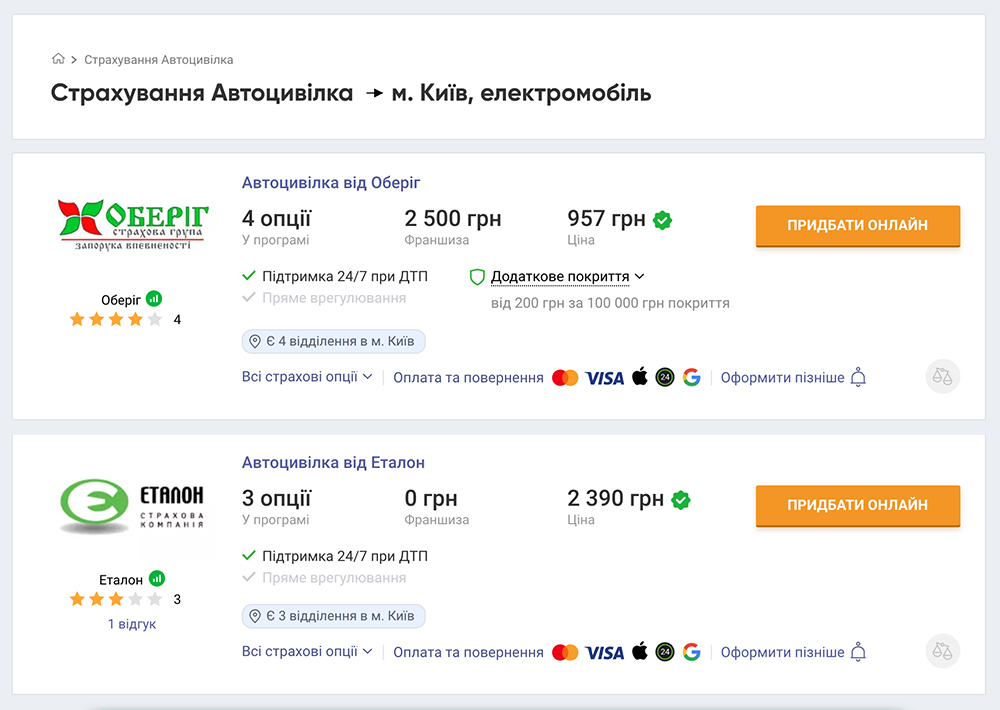Click the compare scales icon for Еталон
The width and height of the screenshot is (1000, 710).
[942, 651]
